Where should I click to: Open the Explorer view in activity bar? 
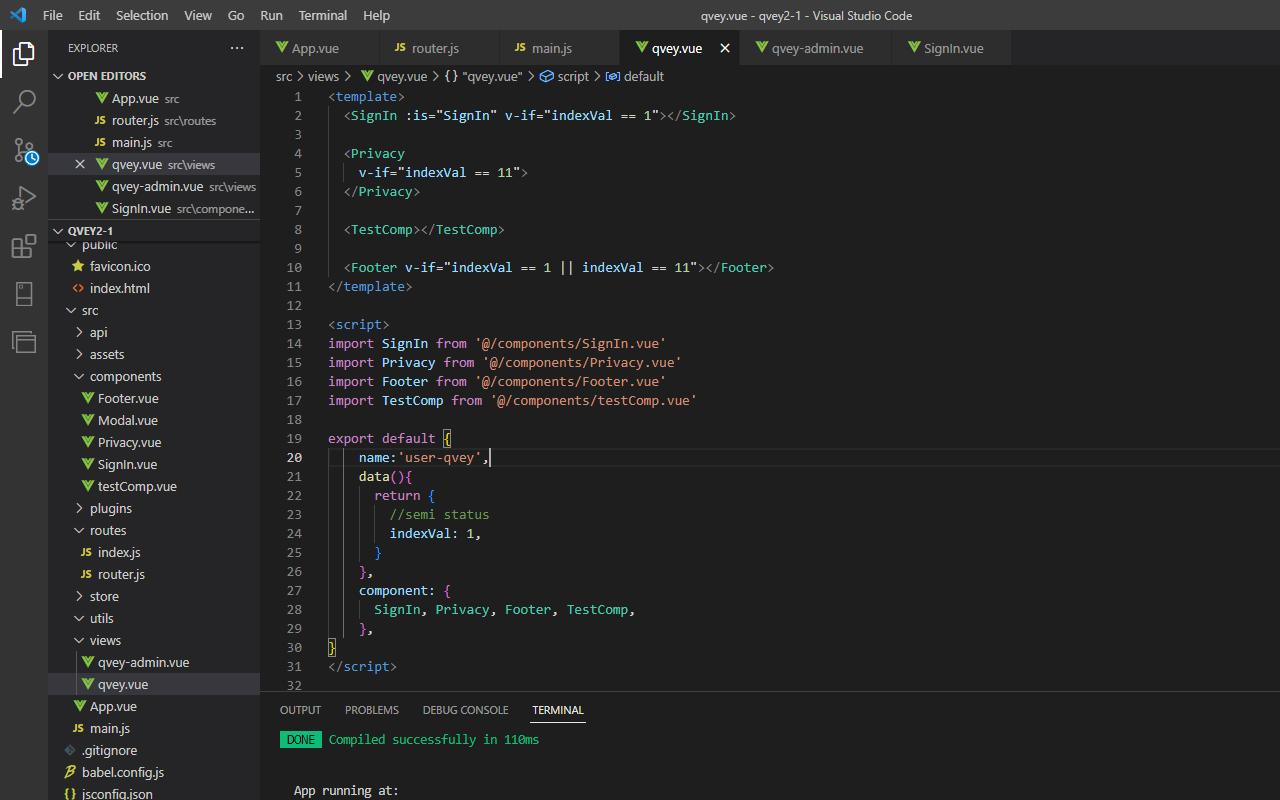24,53
